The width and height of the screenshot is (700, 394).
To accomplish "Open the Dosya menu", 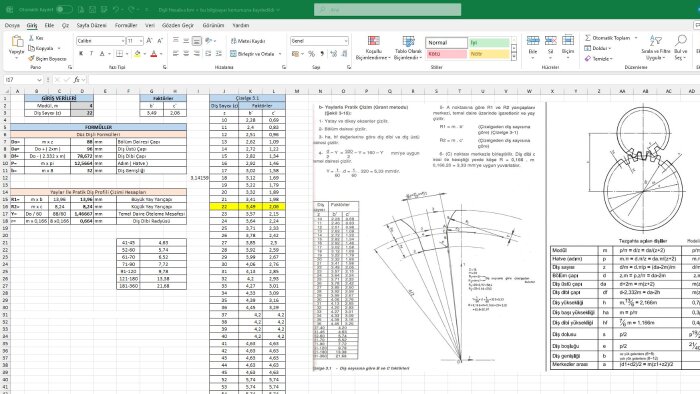I will (x=12, y=25).
